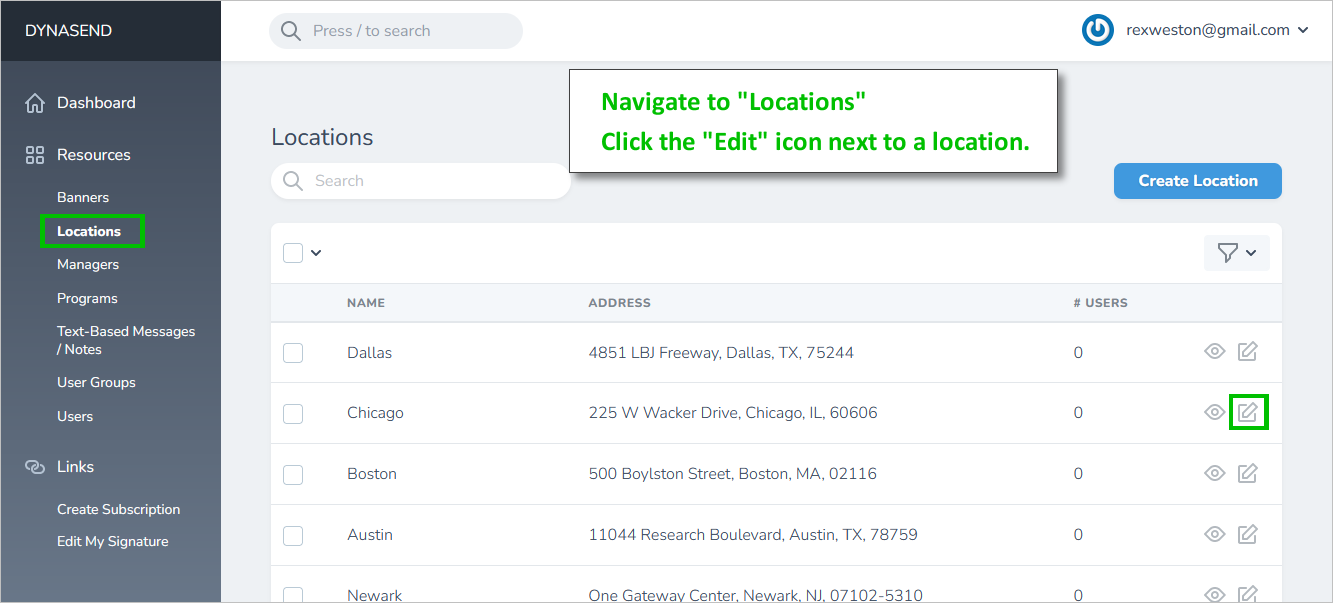Click the view eye icon for Chicago
Screen dimensions: 1333x603
1214,412
